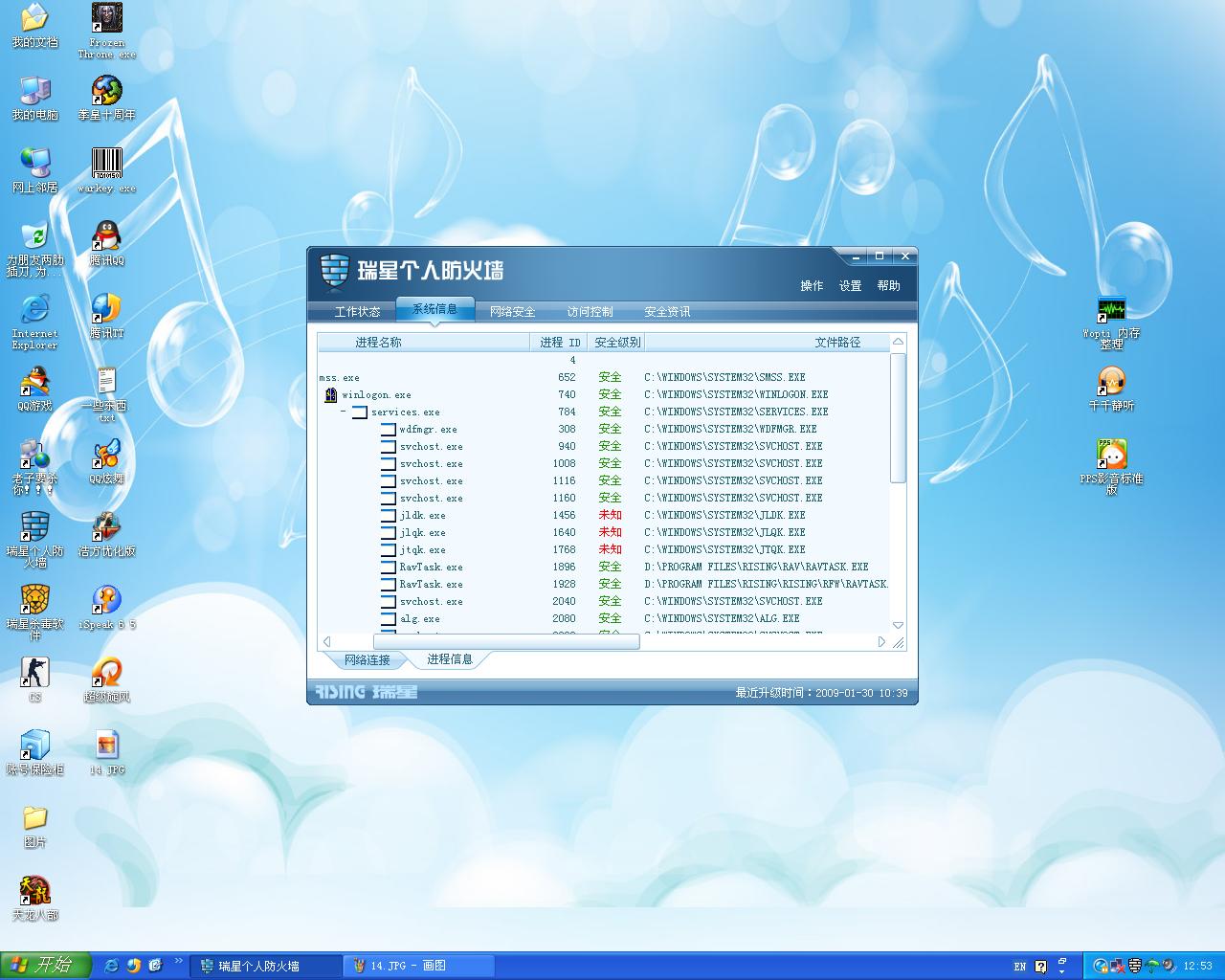Image resolution: width=1225 pixels, height=980 pixels.
Task: Select the QQ游戏 desktop shortcut
Action: [34, 390]
